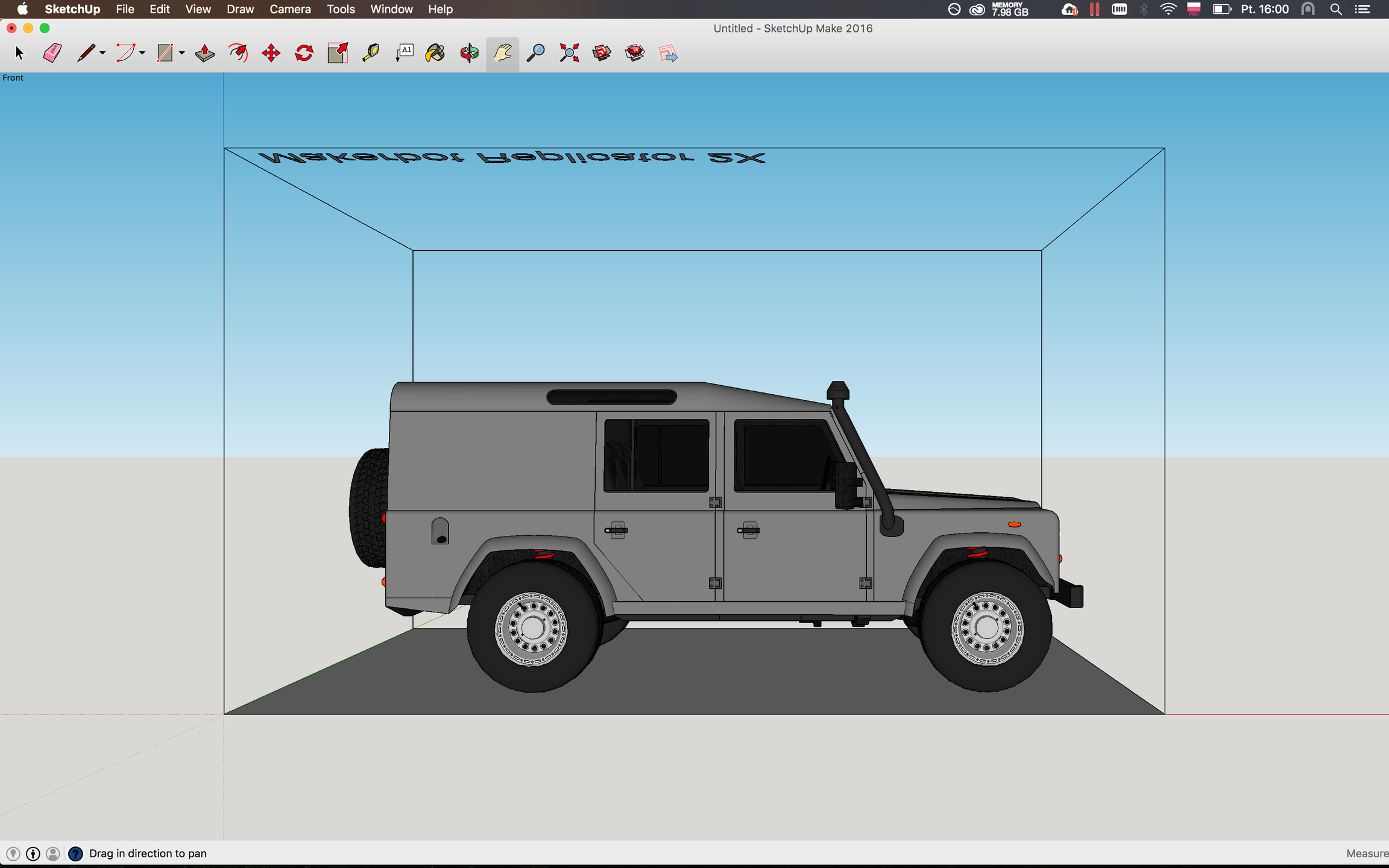Click the geo-location pin status icon
The image size is (1389, 868).
(13, 854)
